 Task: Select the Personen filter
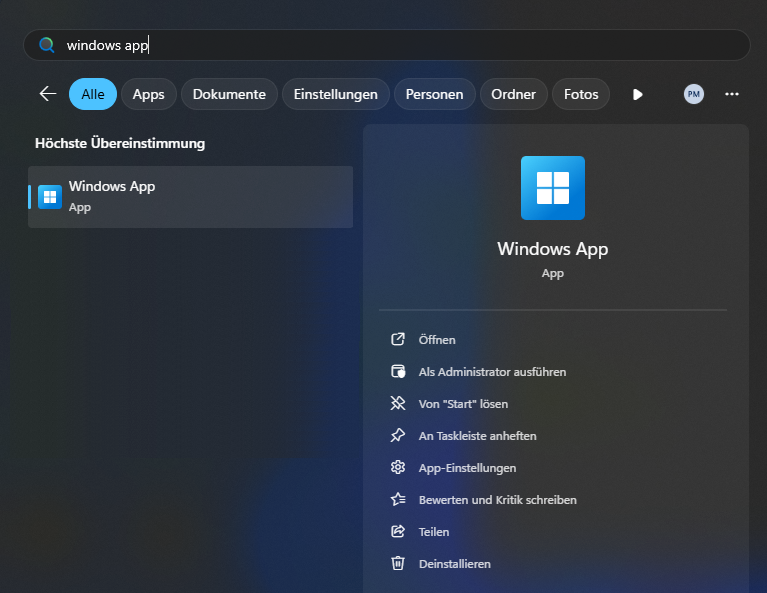click(x=434, y=94)
